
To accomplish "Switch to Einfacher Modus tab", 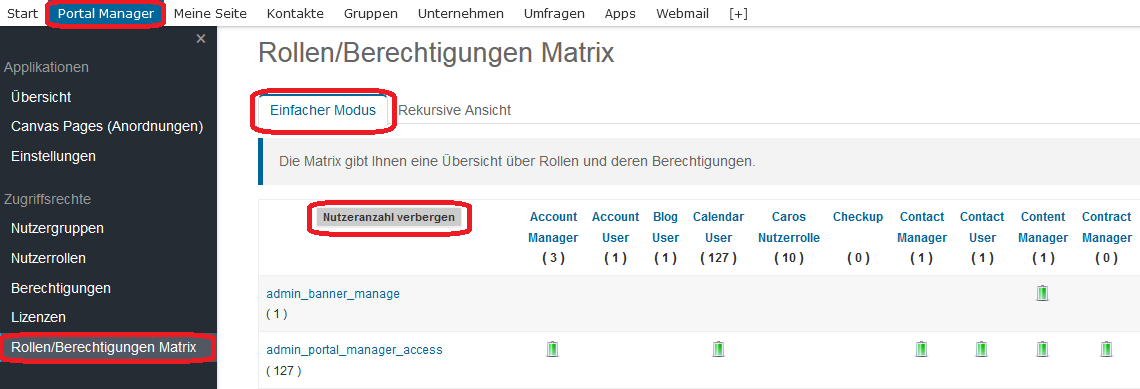I will (323, 110).
